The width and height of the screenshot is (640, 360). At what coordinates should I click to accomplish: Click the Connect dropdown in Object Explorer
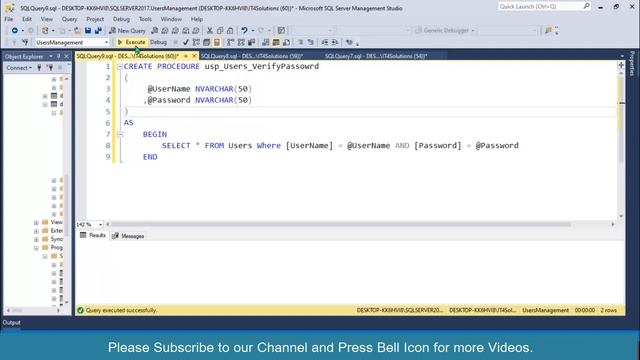pyautogui.click(x=19, y=68)
